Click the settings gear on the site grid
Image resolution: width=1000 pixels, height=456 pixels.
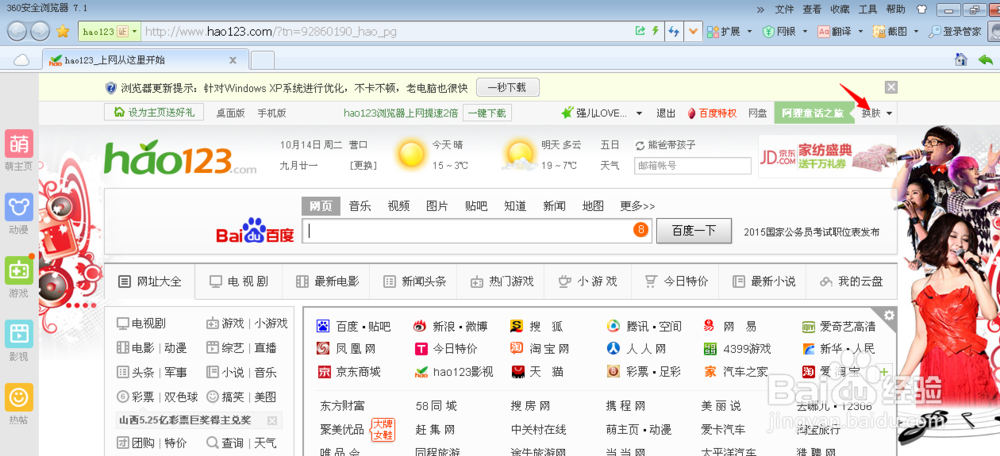point(889,315)
